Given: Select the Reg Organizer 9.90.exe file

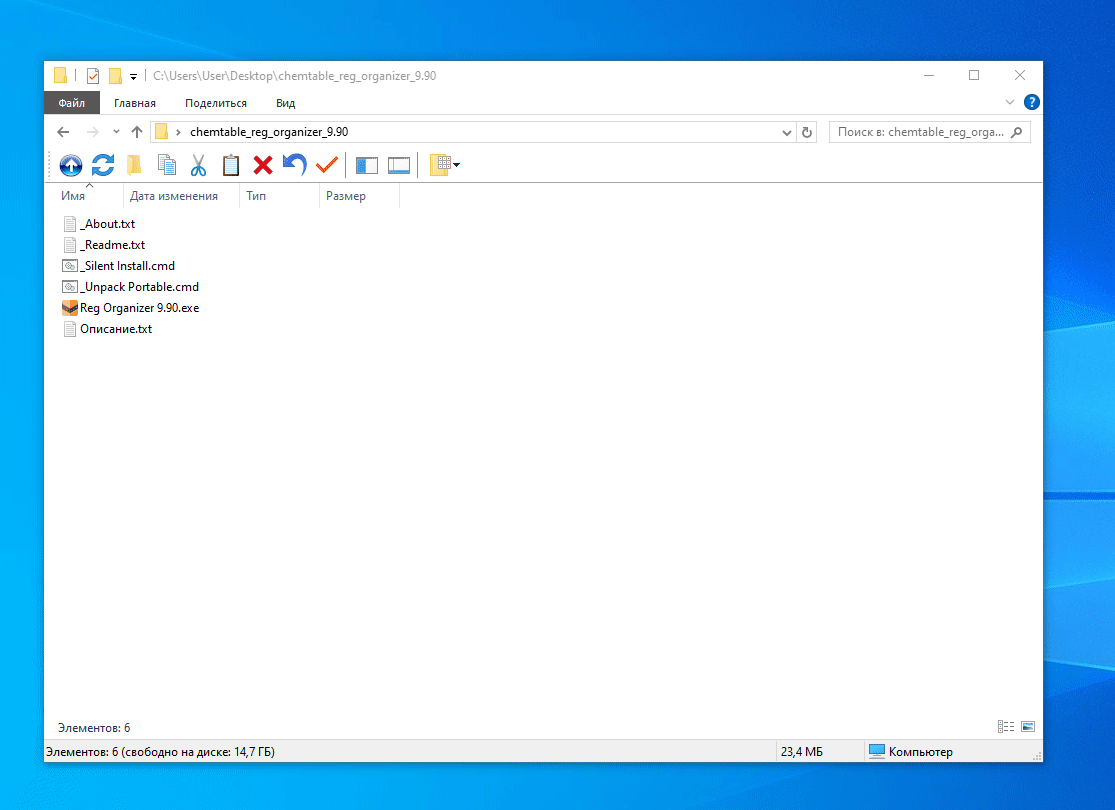Looking at the screenshot, I should coord(139,308).
